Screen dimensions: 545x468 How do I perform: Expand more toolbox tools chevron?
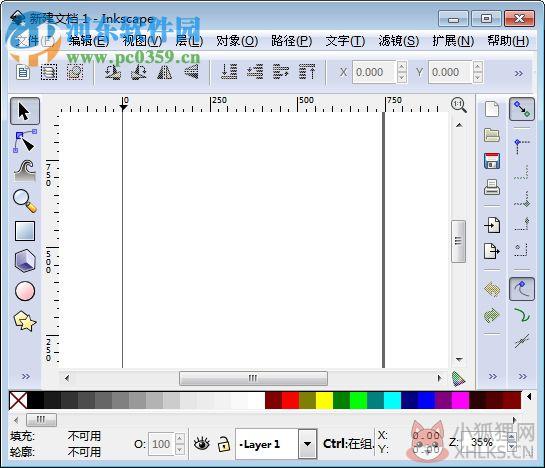pos(26,376)
